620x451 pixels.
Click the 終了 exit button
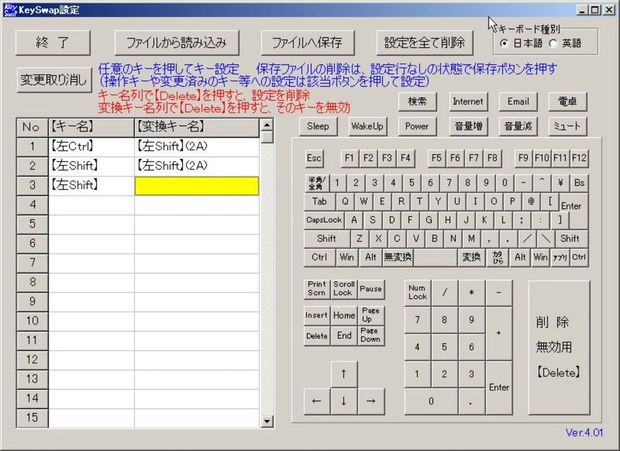pyautogui.click(x=53, y=42)
